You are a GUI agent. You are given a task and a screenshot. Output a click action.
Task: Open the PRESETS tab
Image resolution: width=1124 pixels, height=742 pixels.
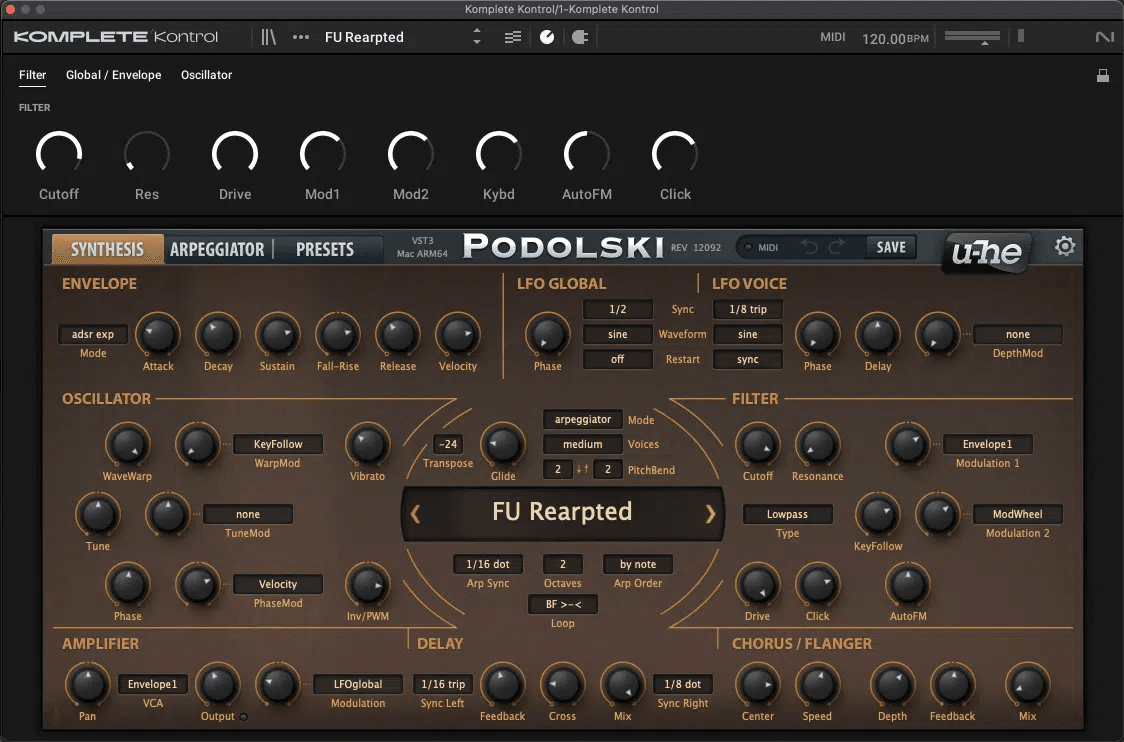pos(325,249)
